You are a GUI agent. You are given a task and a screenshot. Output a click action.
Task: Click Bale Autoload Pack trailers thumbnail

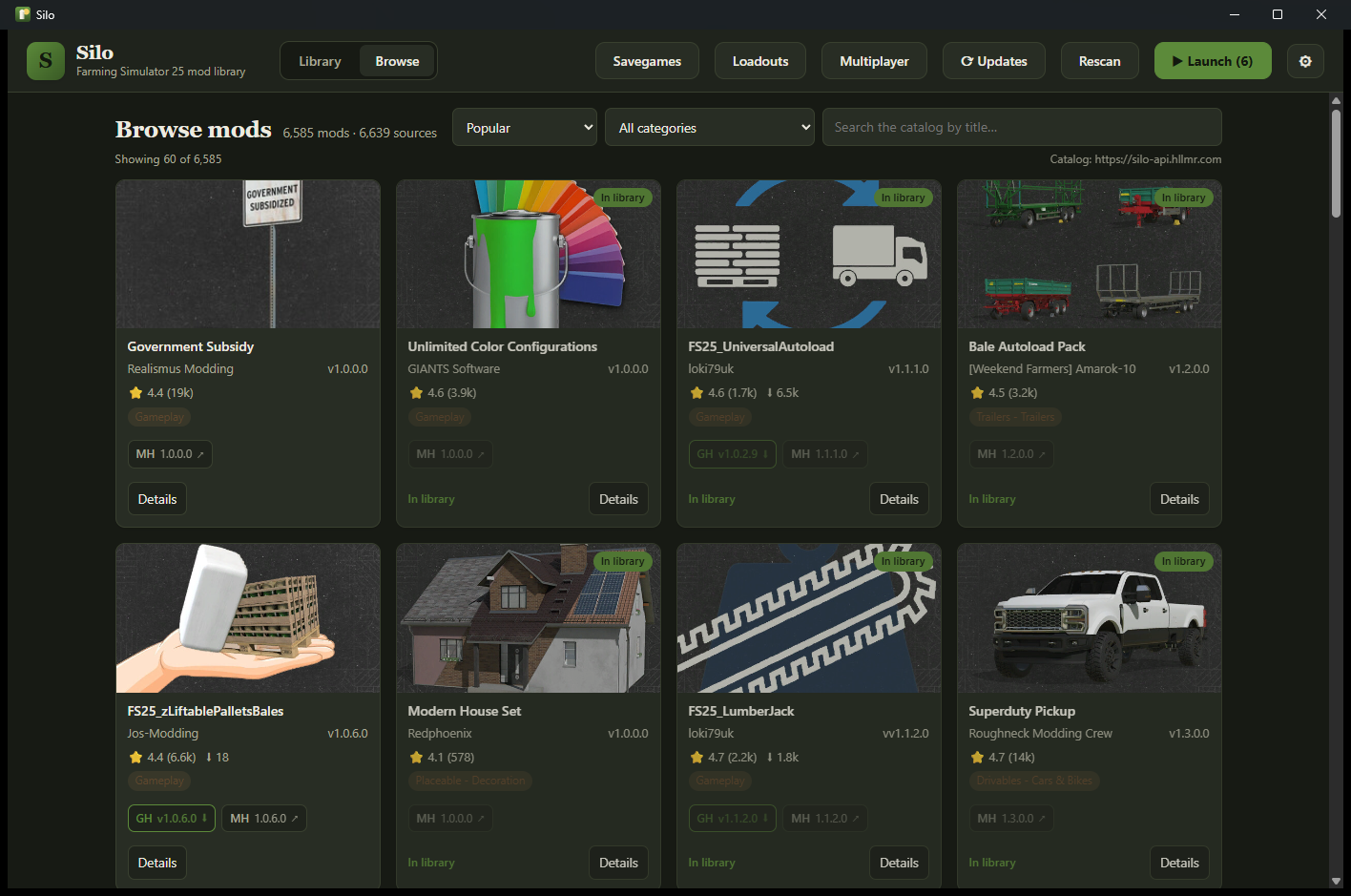tap(1090, 254)
